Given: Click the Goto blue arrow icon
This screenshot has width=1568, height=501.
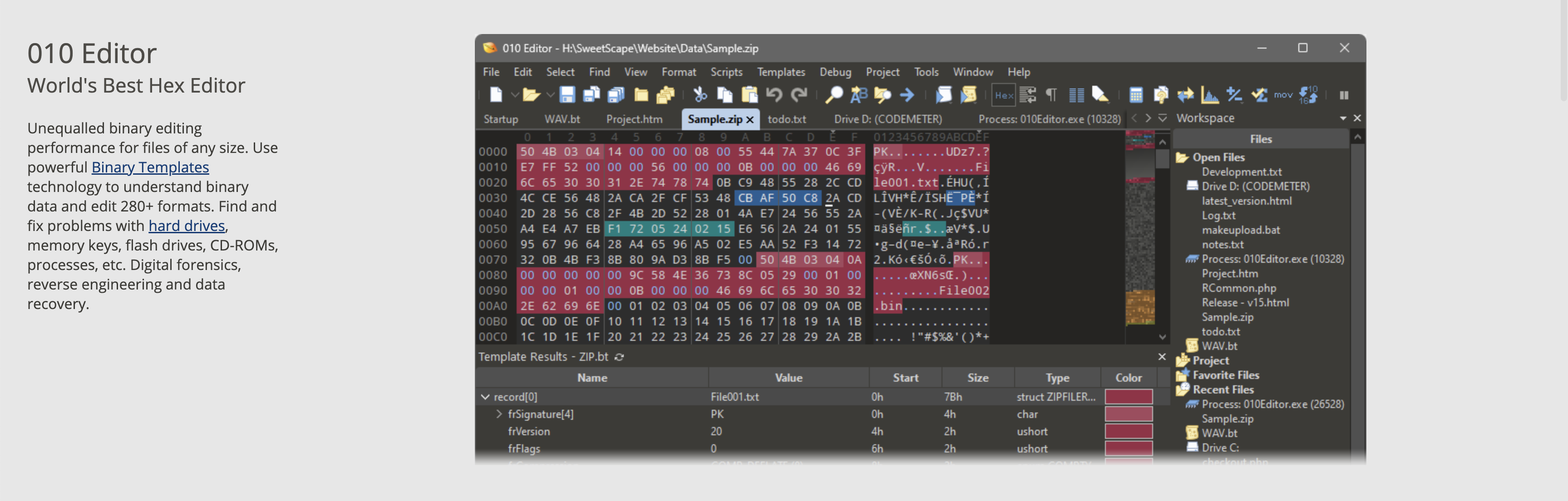Looking at the screenshot, I should tap(907, 95).
